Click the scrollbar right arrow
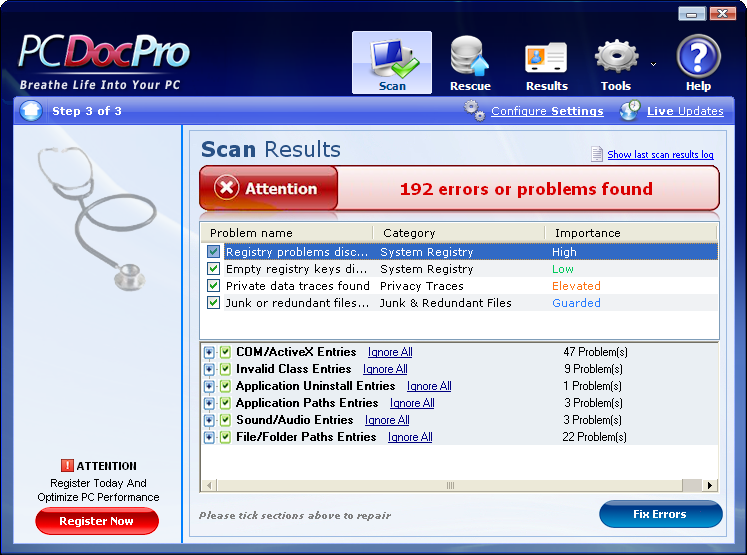 tap(710, 485)
